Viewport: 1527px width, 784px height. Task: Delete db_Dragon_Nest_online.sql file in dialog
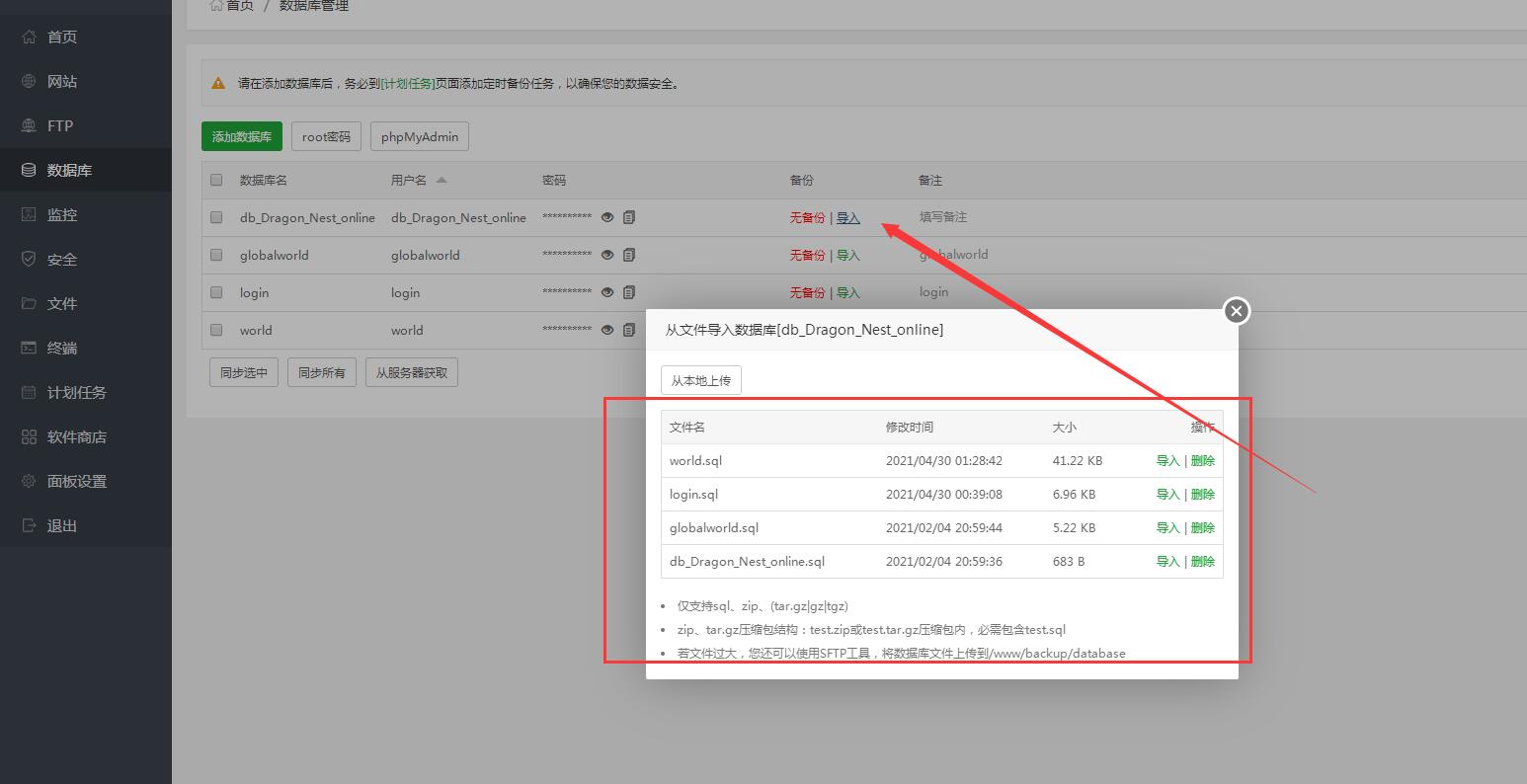[x=1203, y=561]
